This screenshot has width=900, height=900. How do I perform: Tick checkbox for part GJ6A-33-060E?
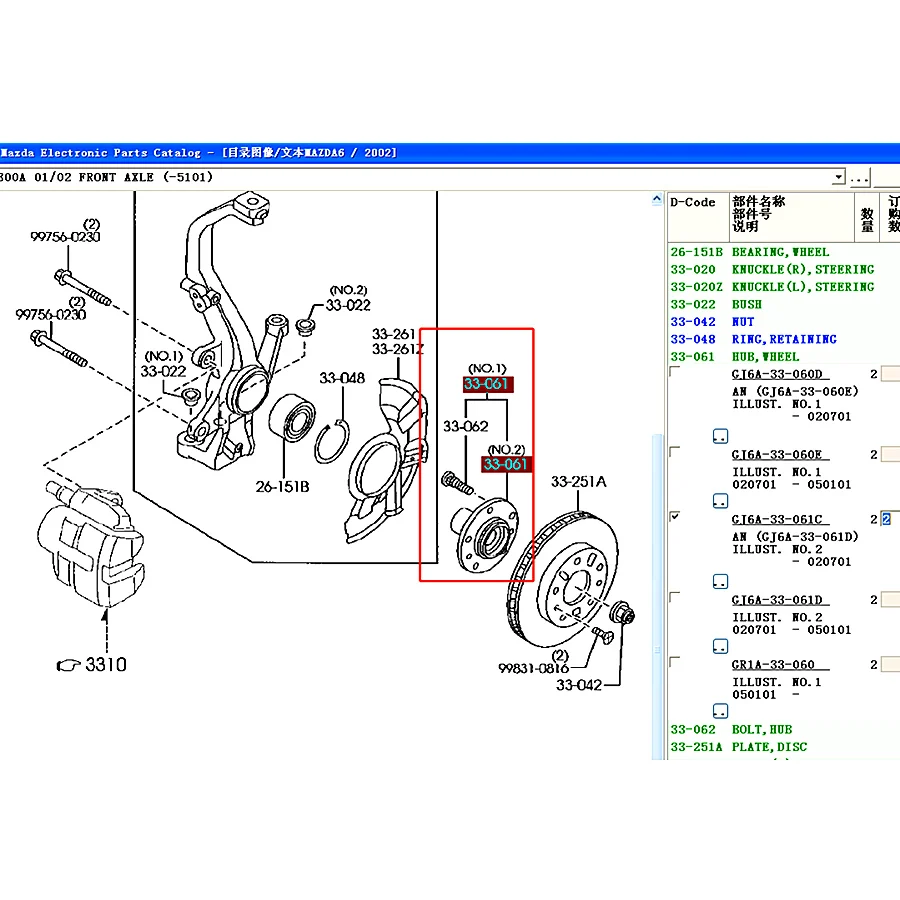(675, 452)
